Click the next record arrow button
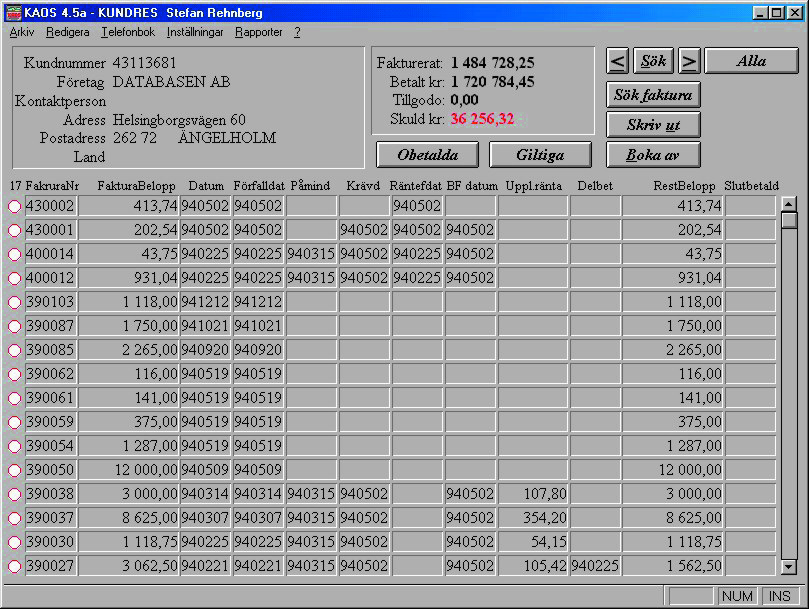Screen dimensions: 809x609 tap(689, 61)
